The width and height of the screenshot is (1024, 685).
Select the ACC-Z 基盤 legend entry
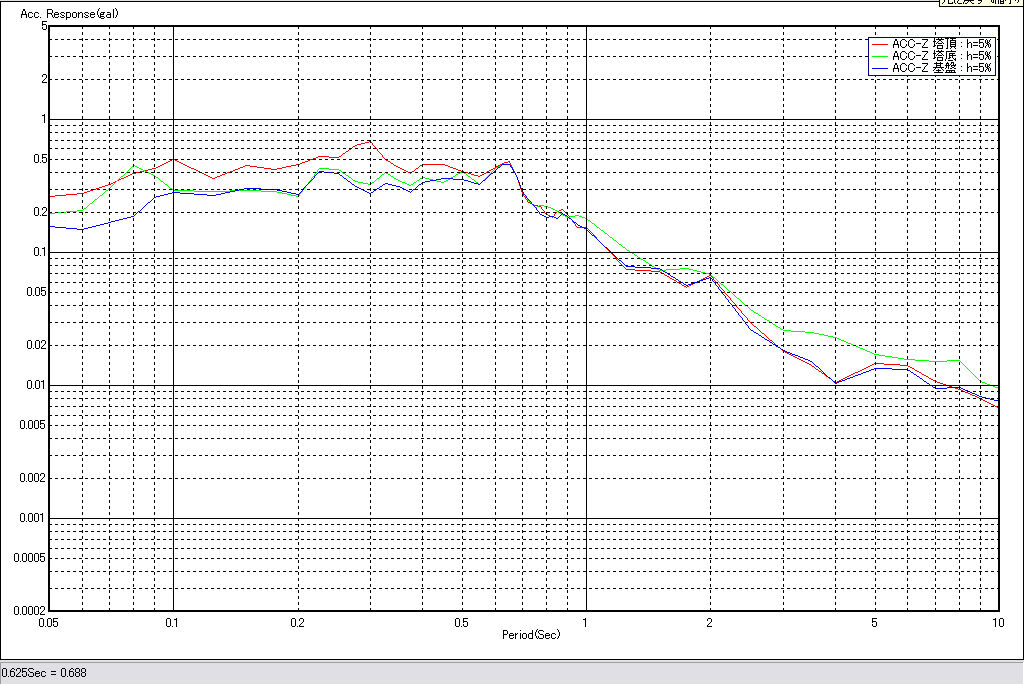(x=942, y=68)
